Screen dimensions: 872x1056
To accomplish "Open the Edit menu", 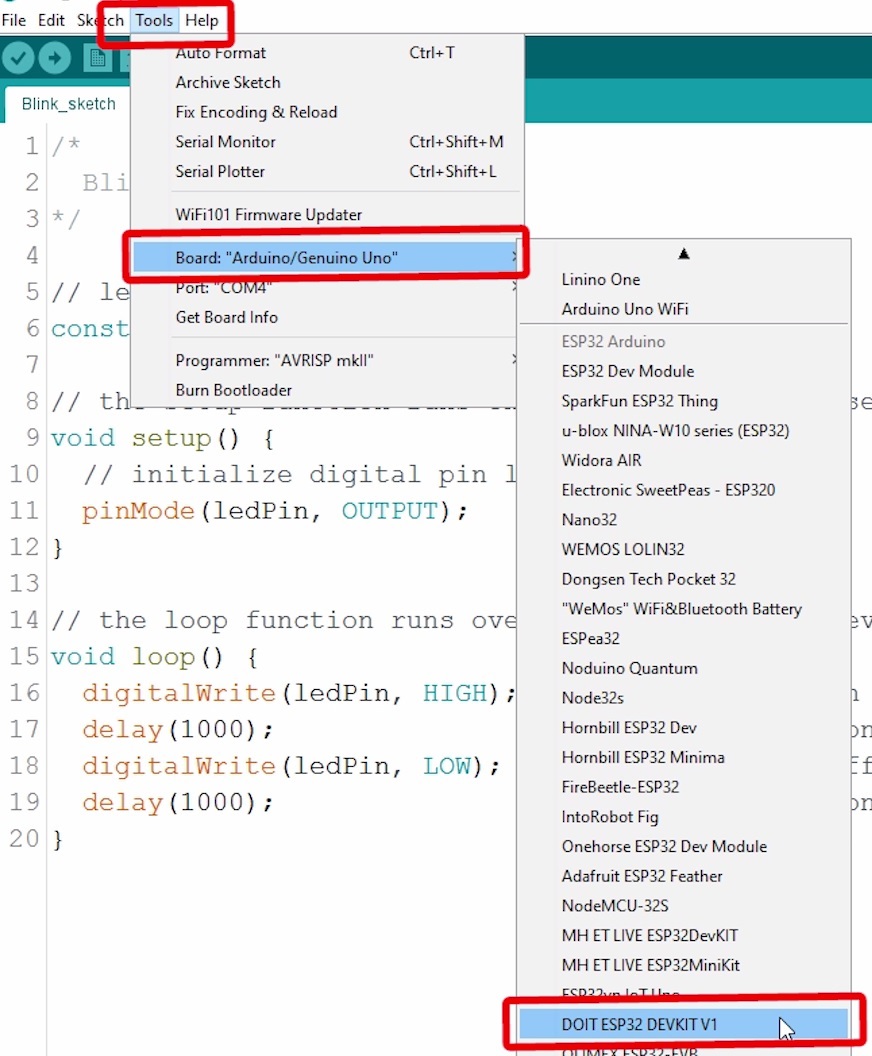I will (51, 20).
